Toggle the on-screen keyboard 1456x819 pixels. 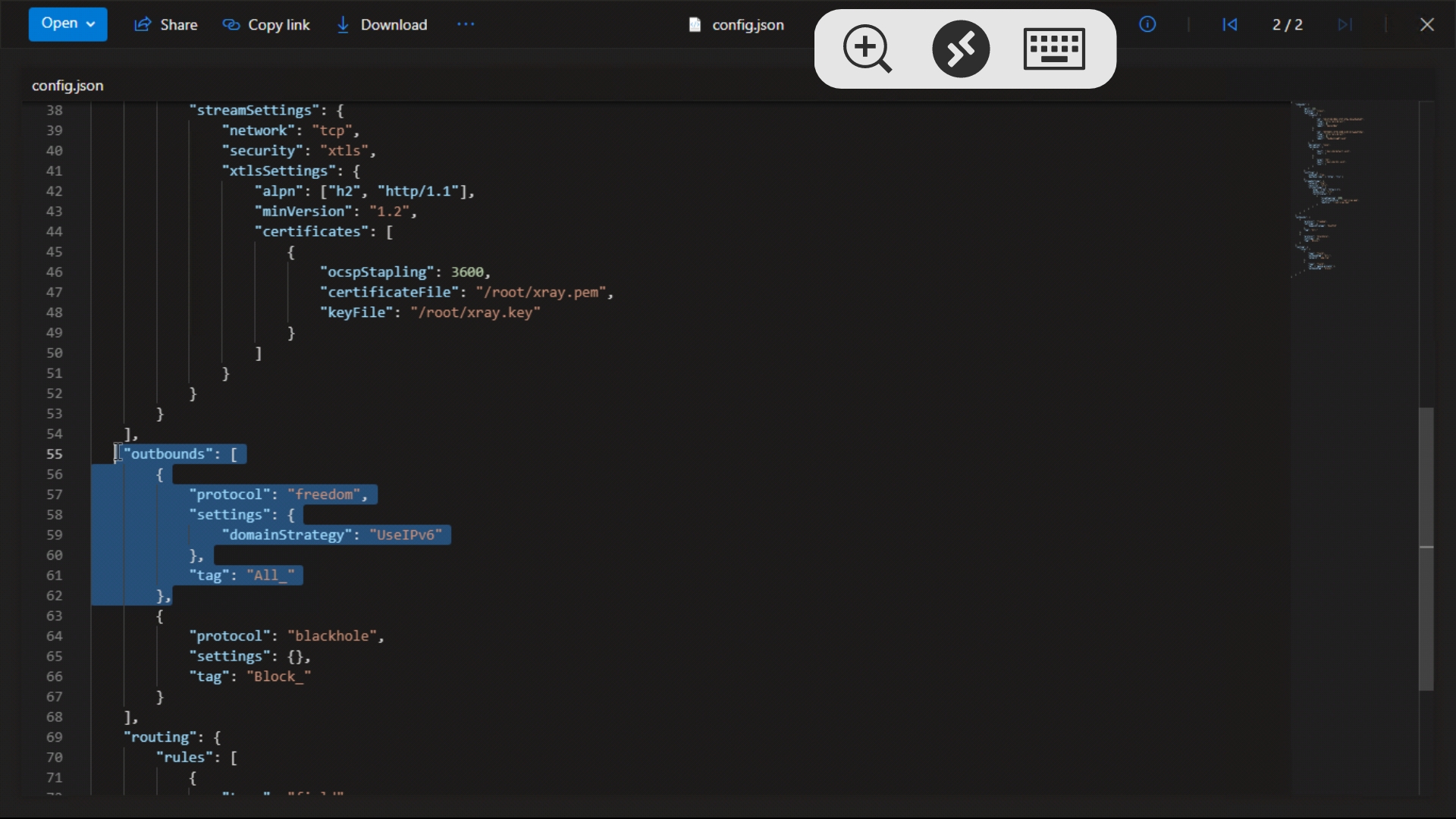pyautogui.click(x=1054, y=49)
